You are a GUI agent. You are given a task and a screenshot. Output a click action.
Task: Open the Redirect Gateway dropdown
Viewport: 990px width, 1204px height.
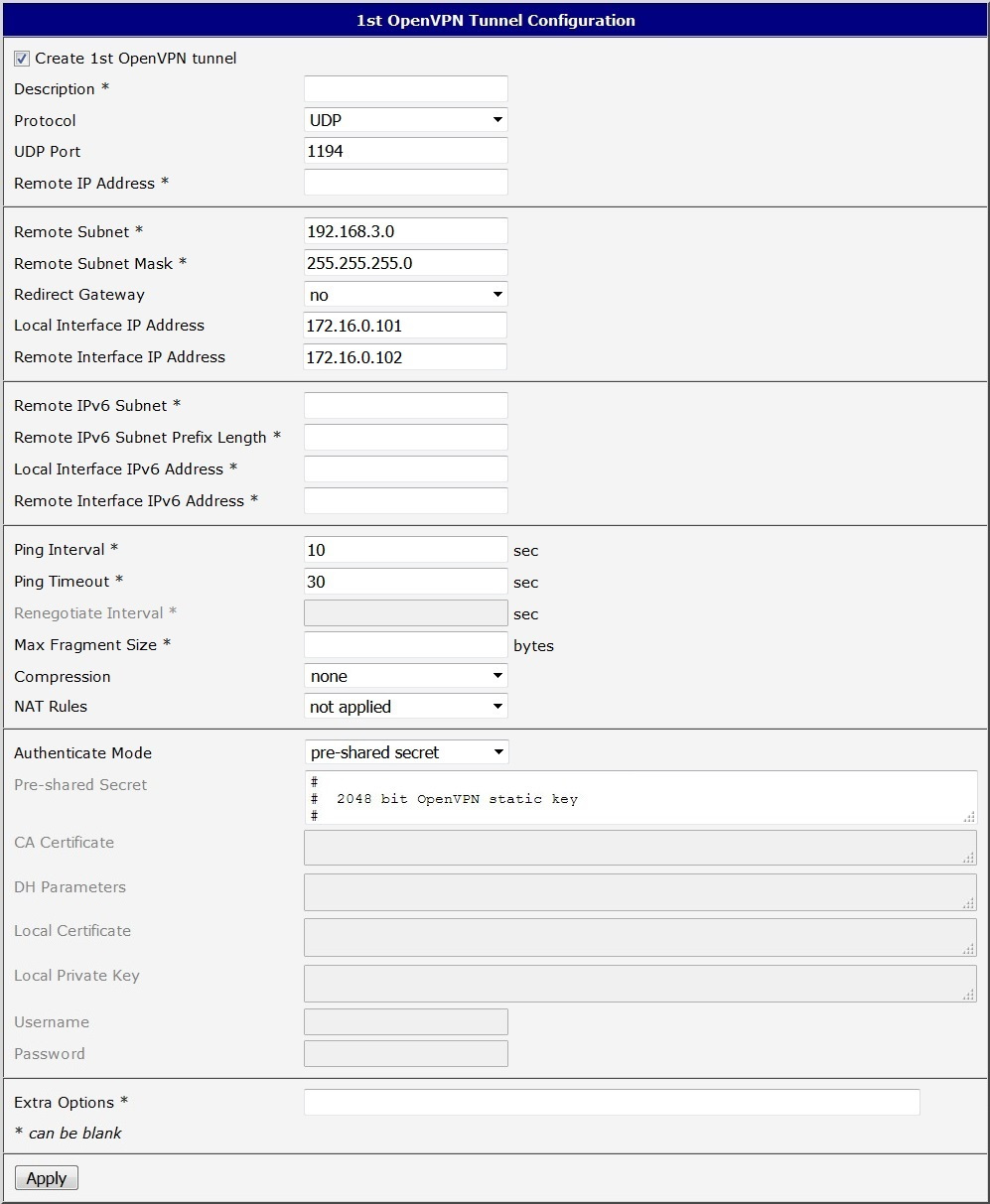[405, 295]
